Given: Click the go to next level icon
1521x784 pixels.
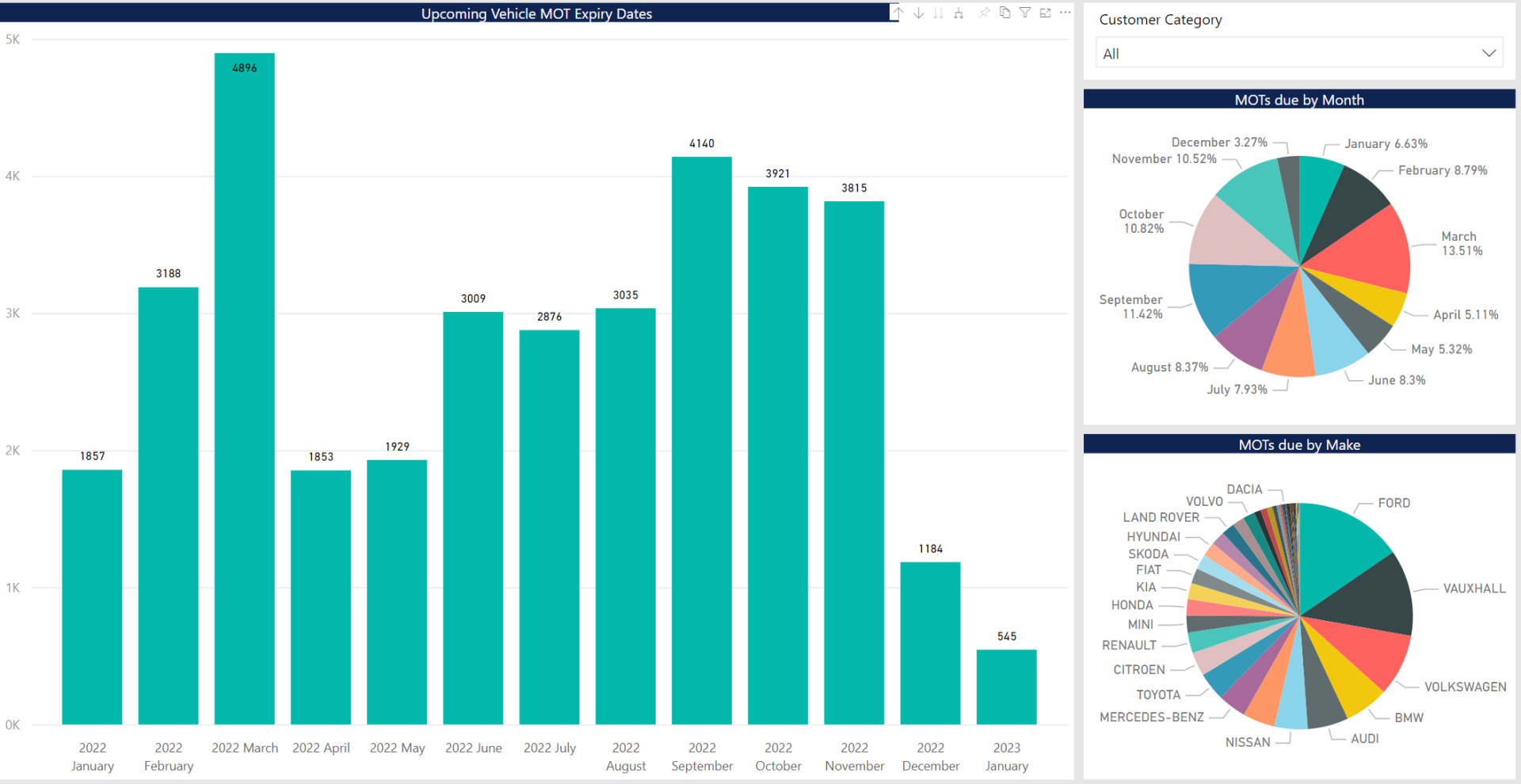Looking at the screenshot, I should tap(939, 13).
